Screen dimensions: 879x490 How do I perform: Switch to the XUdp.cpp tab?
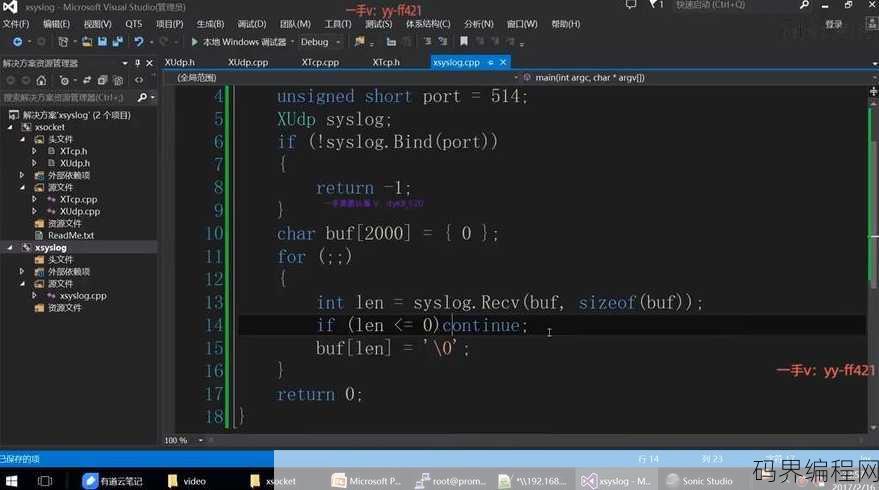248,62
